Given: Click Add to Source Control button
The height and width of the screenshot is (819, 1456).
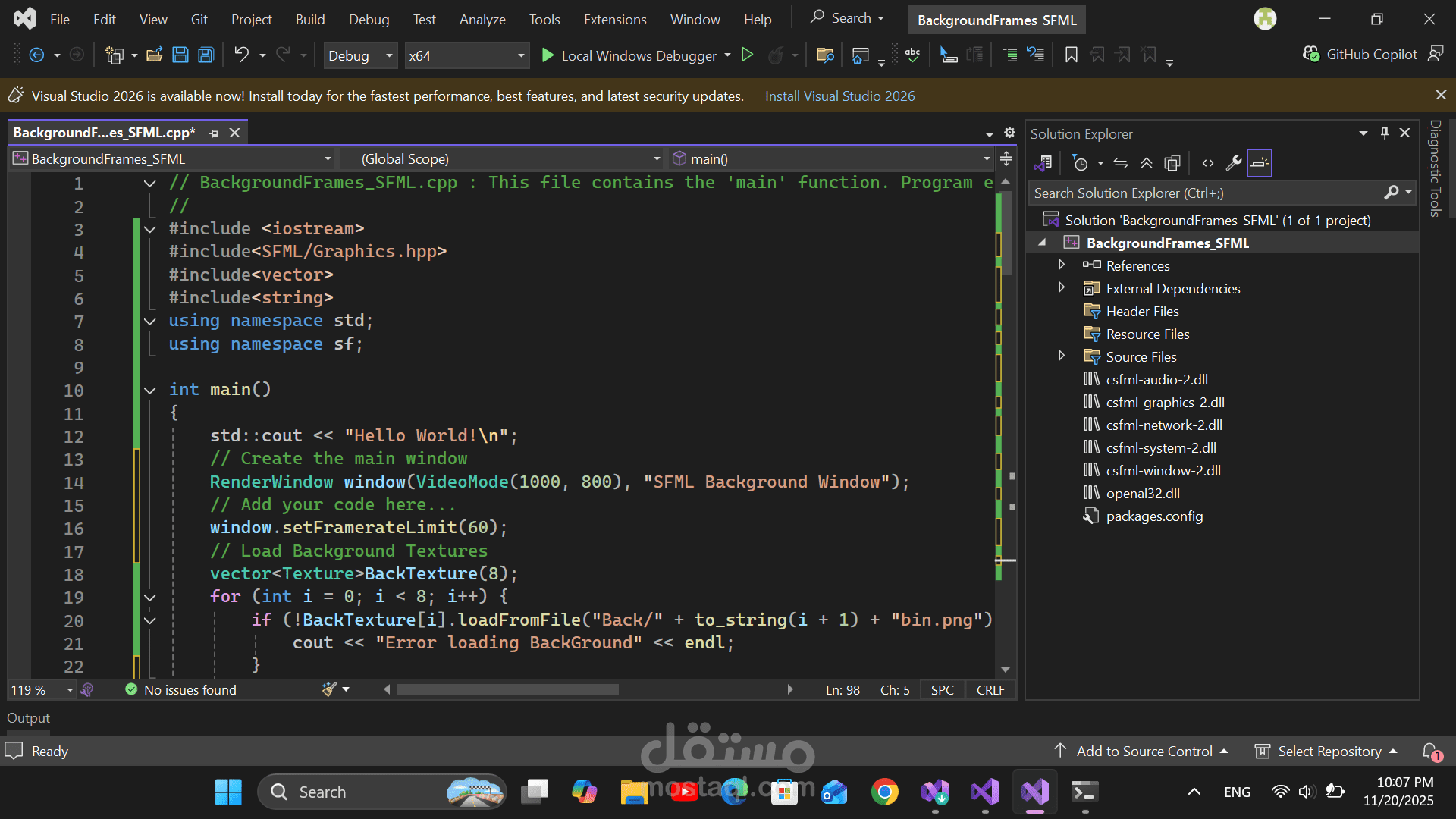Looking at the screenshot, I should (1144, 751).
